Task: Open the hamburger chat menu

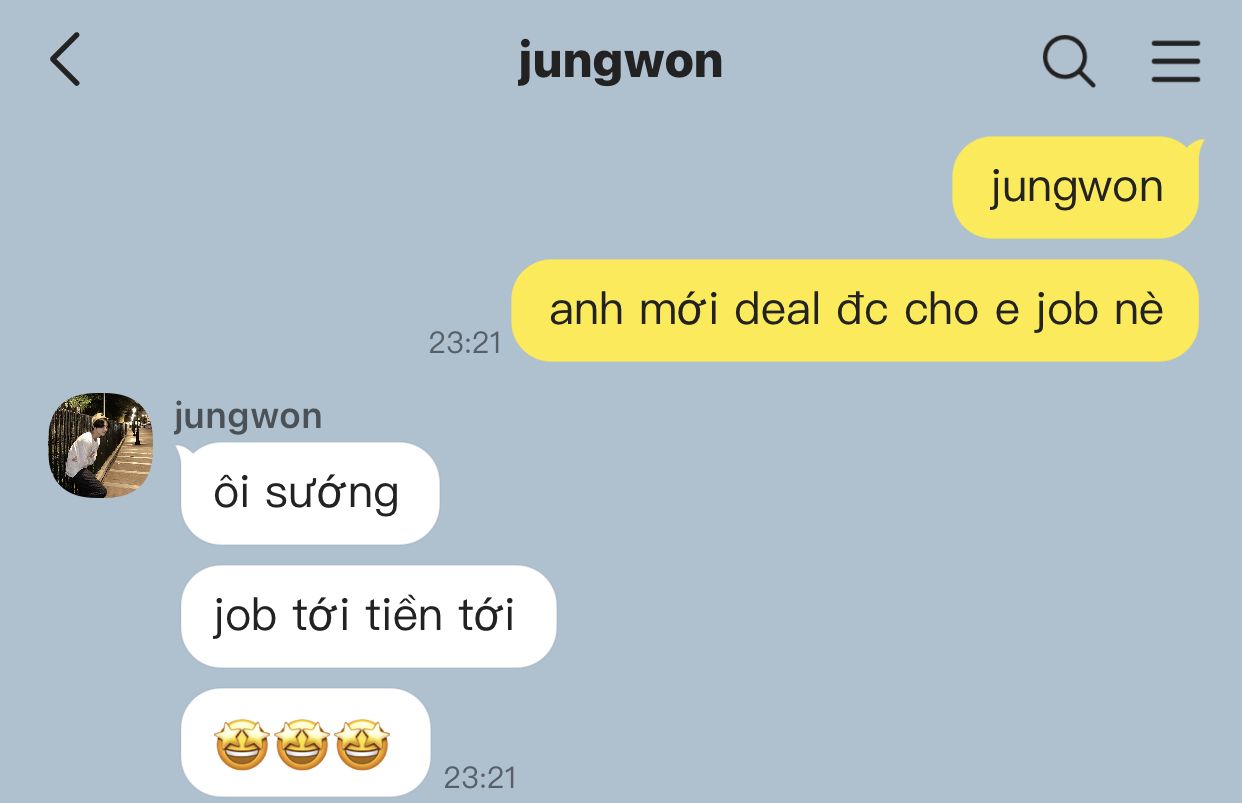Action: click(x=1175, y=61)
